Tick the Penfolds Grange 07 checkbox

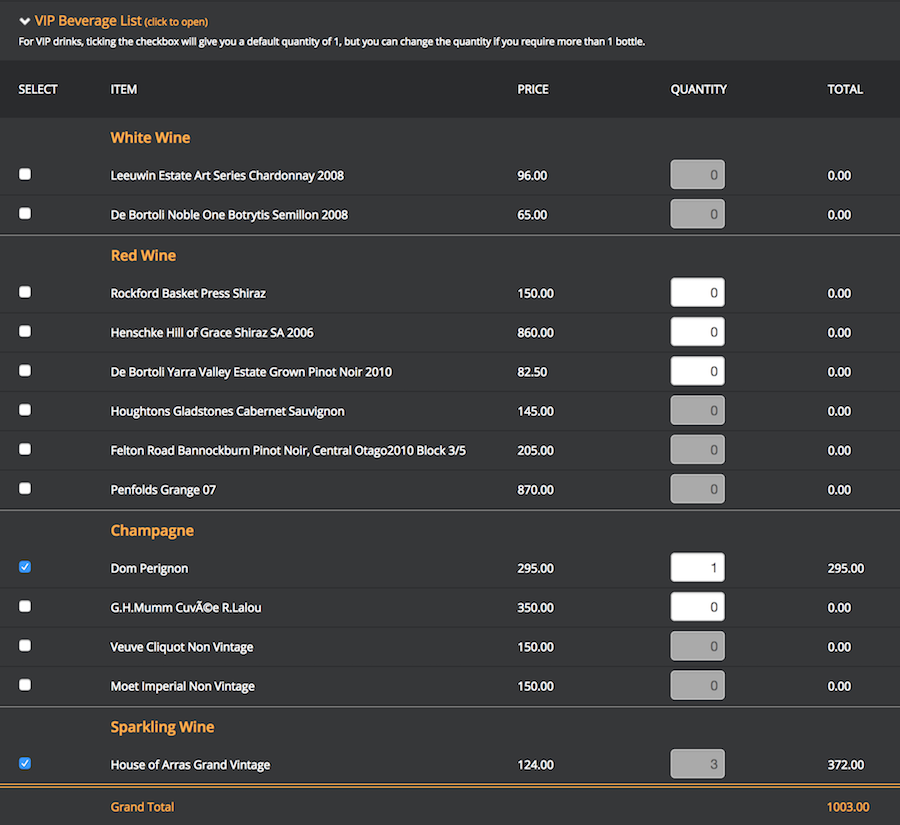click(x=25, y=489)
